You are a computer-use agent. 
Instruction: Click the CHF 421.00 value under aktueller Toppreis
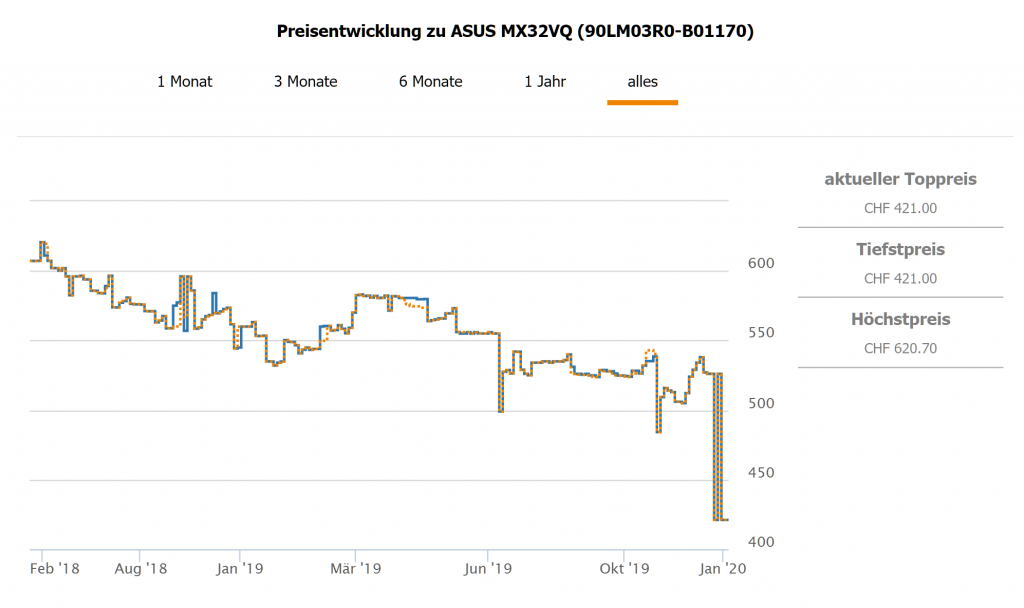(x=900, y=208)
